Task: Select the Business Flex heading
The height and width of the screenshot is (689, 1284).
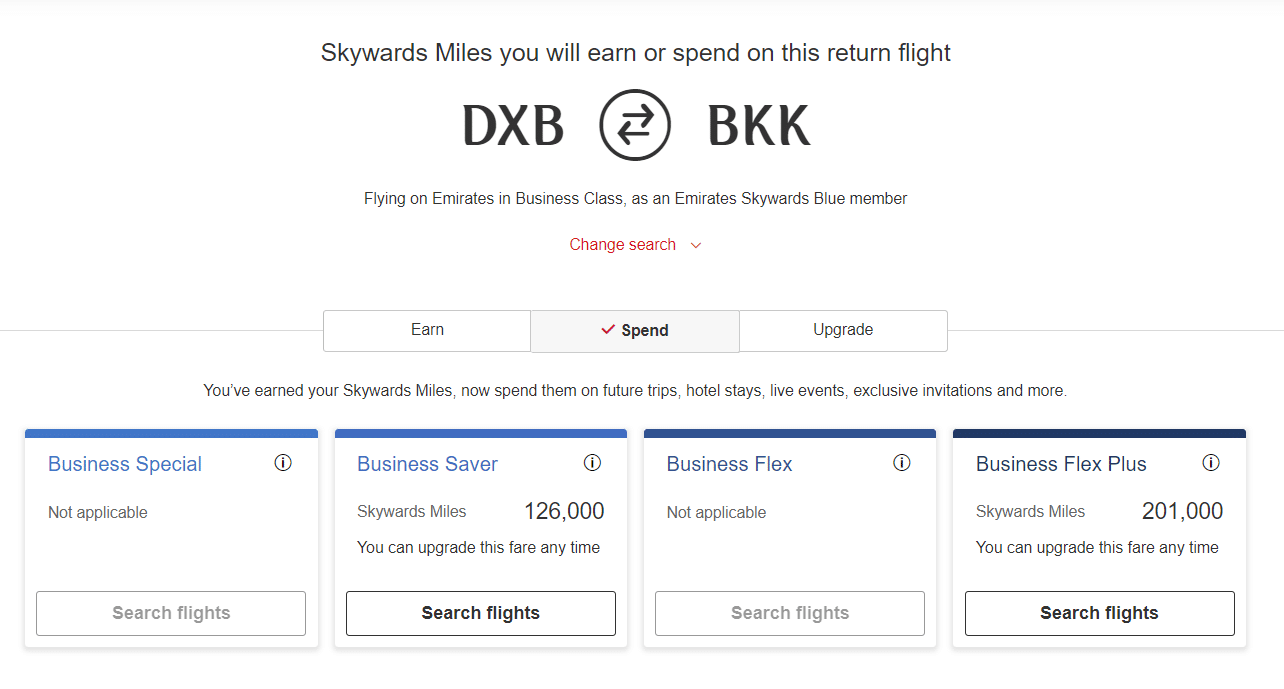Action: (x=729, y=464)
